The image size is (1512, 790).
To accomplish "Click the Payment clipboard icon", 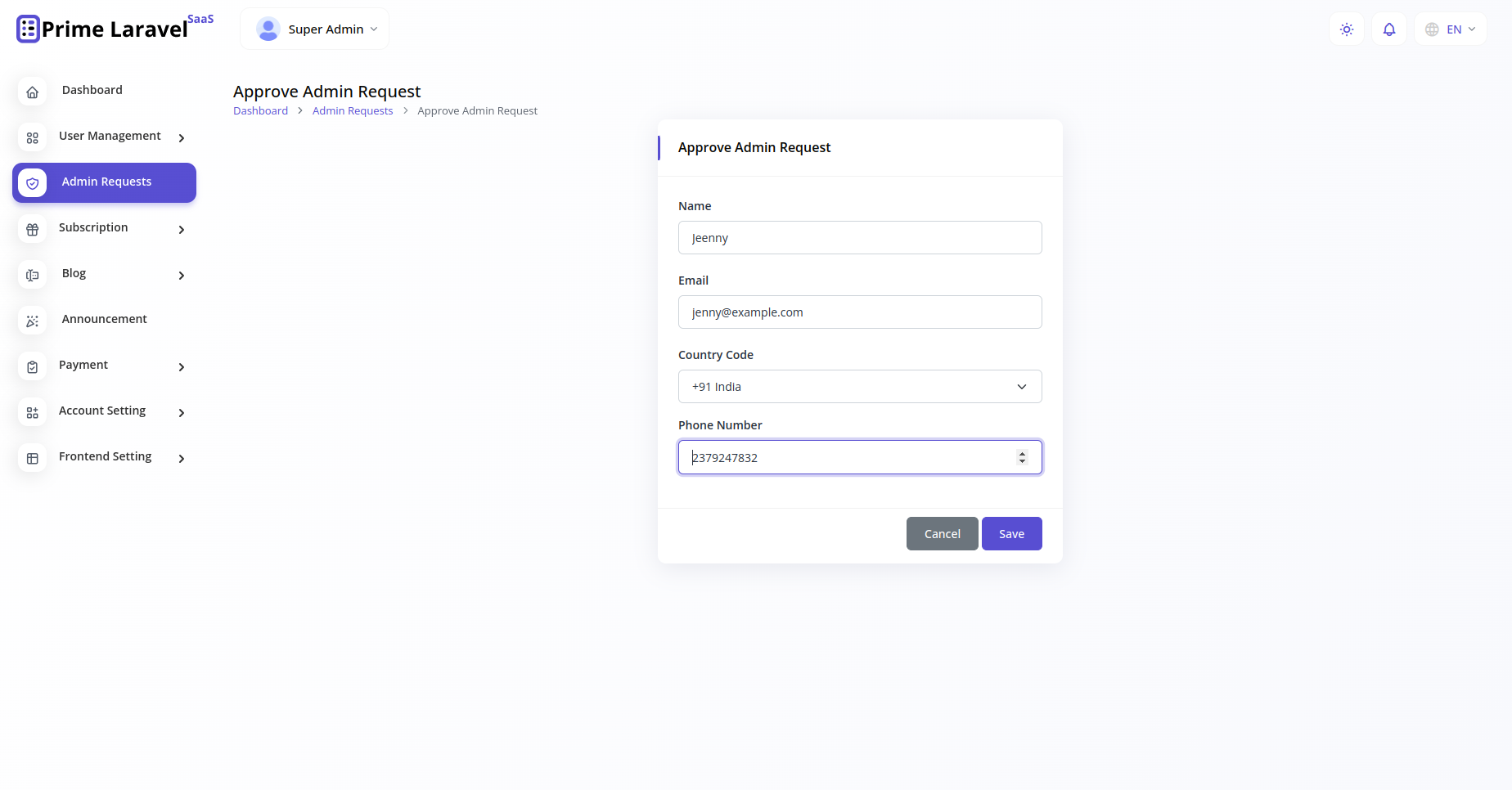I will click(x=32, y=366).
